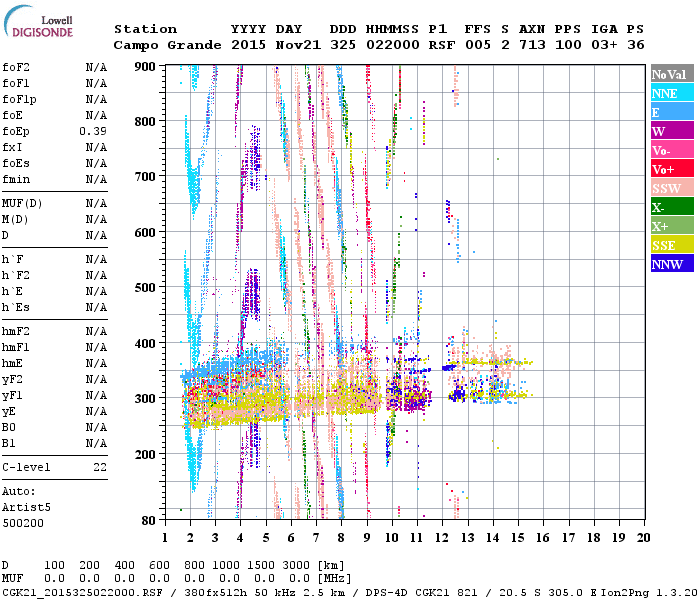Select the Vo+ red legend swatch
Image resolution: width=700 pixels, height=600 pixels.
point(672,169)
